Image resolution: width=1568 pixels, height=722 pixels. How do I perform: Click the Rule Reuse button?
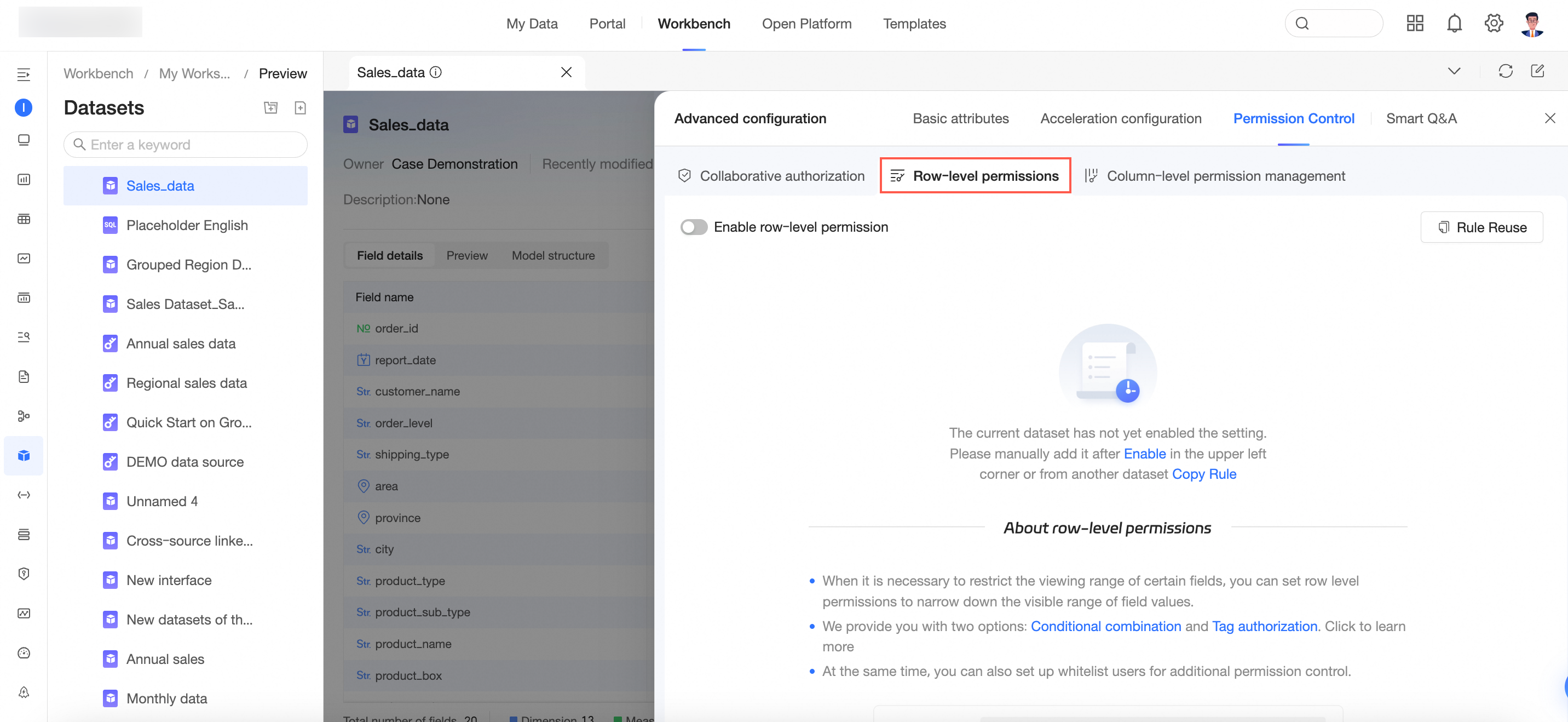pos(1481,227)
